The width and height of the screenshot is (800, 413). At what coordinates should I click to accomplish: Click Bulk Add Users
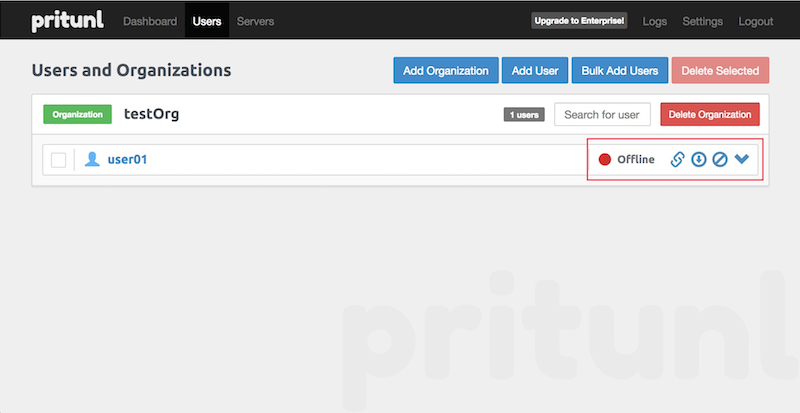620,71
